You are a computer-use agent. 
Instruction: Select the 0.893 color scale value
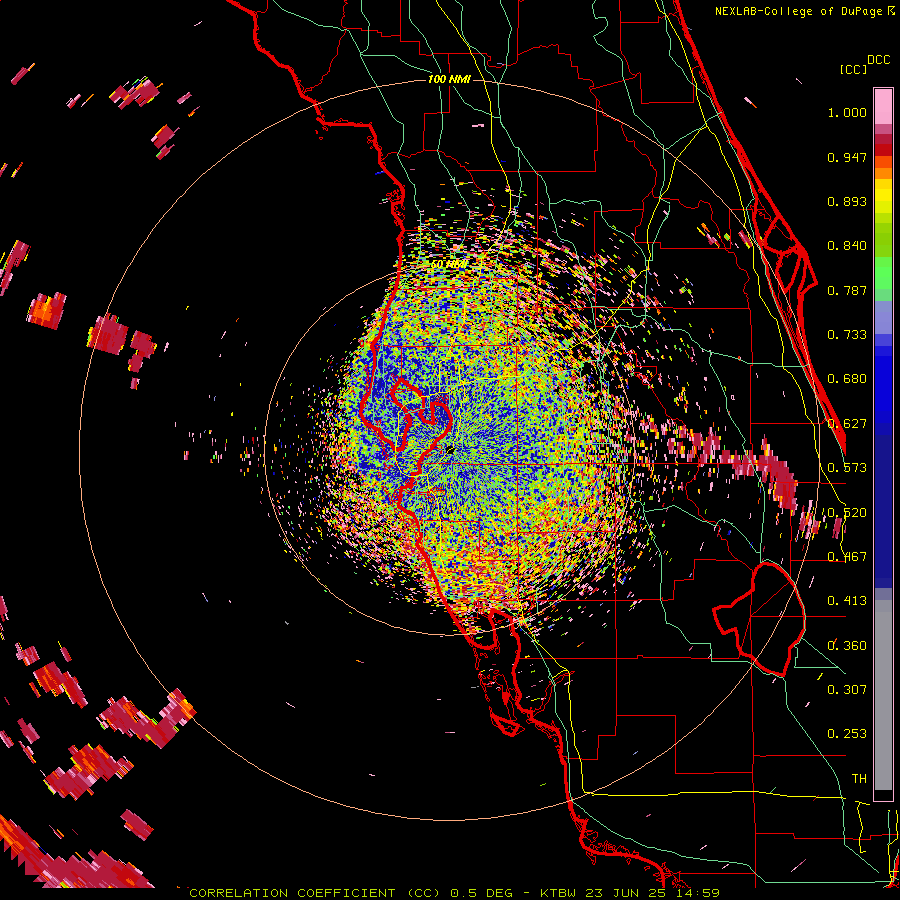click(847, 201)
